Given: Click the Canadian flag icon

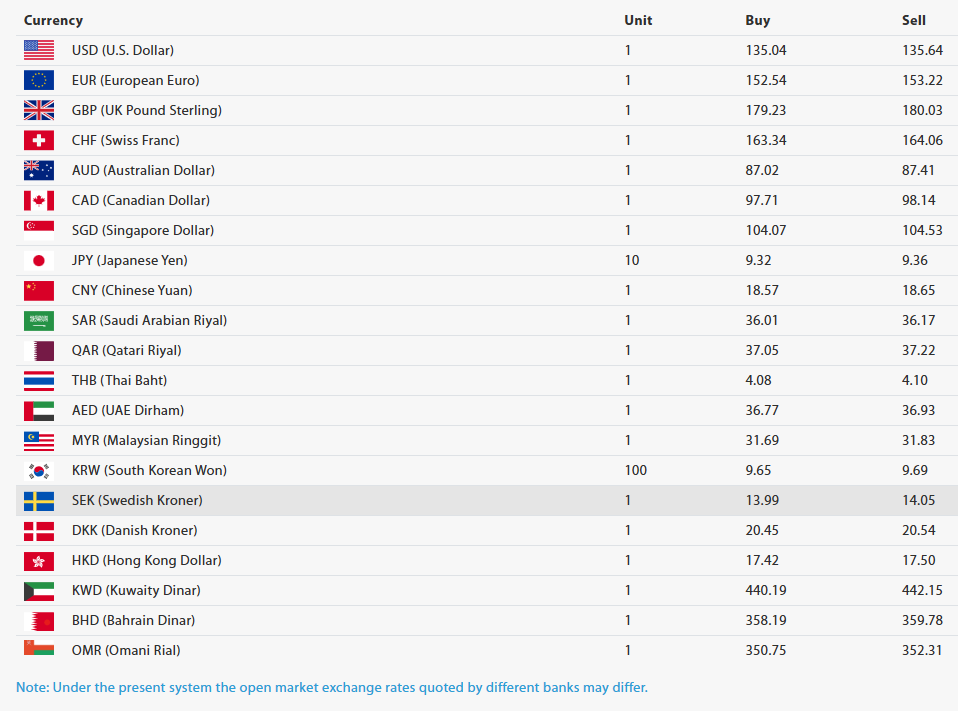Looking at the screenshot, I should [39, 200].
